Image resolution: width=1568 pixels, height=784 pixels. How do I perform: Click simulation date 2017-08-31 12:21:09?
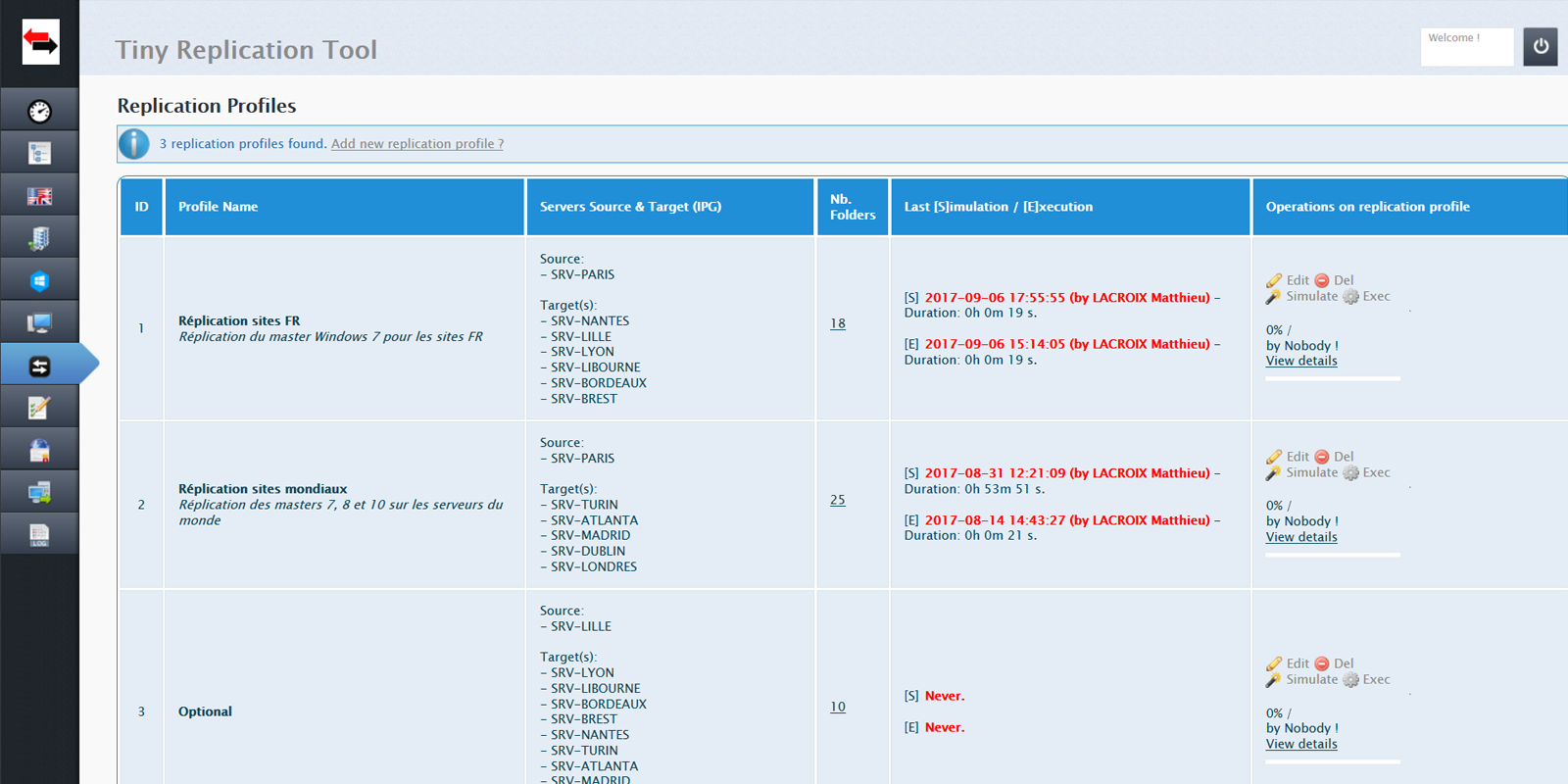click(995, 473)
